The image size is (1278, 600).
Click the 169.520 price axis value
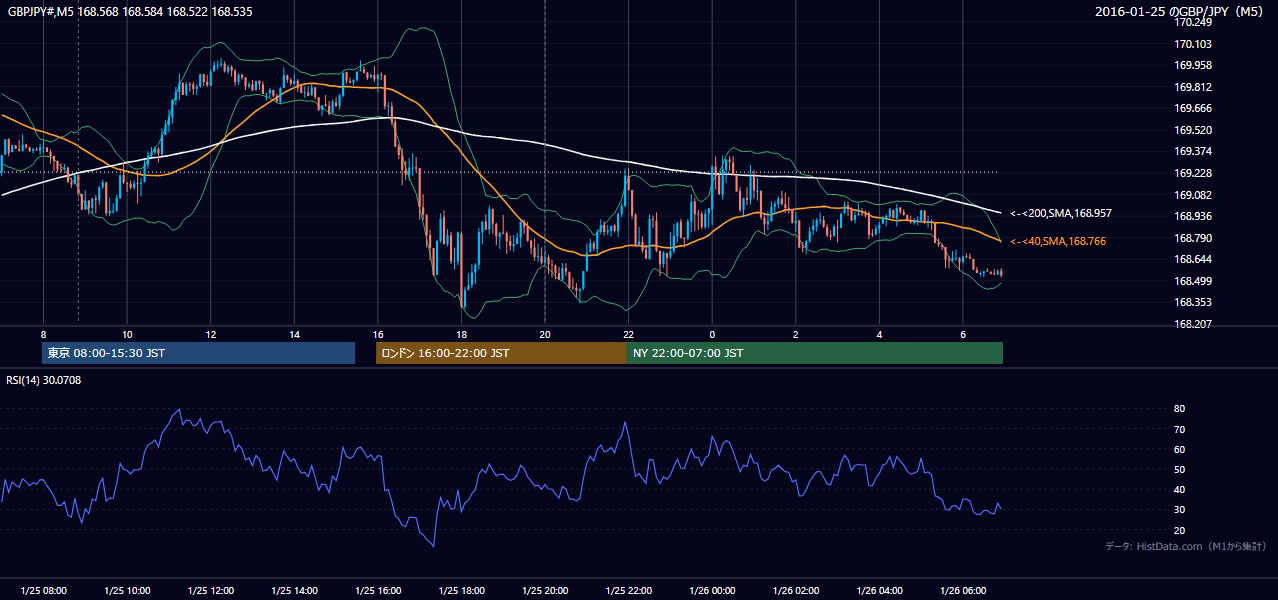[1192, 130]
